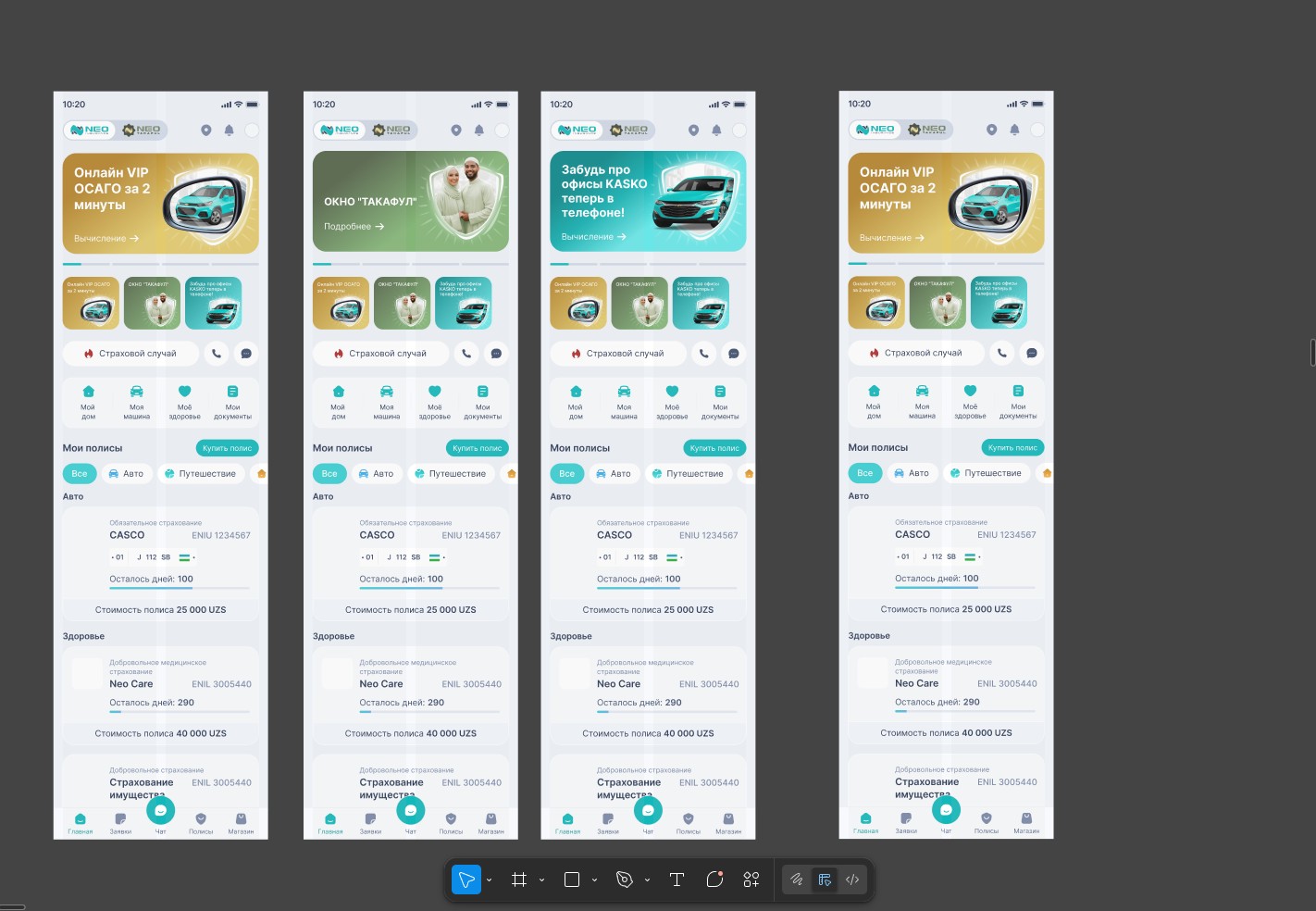Select the "Авто" chip in the second frame
Image resolution: width=1316 pixels, height=911 pixels.
[376, 474]
